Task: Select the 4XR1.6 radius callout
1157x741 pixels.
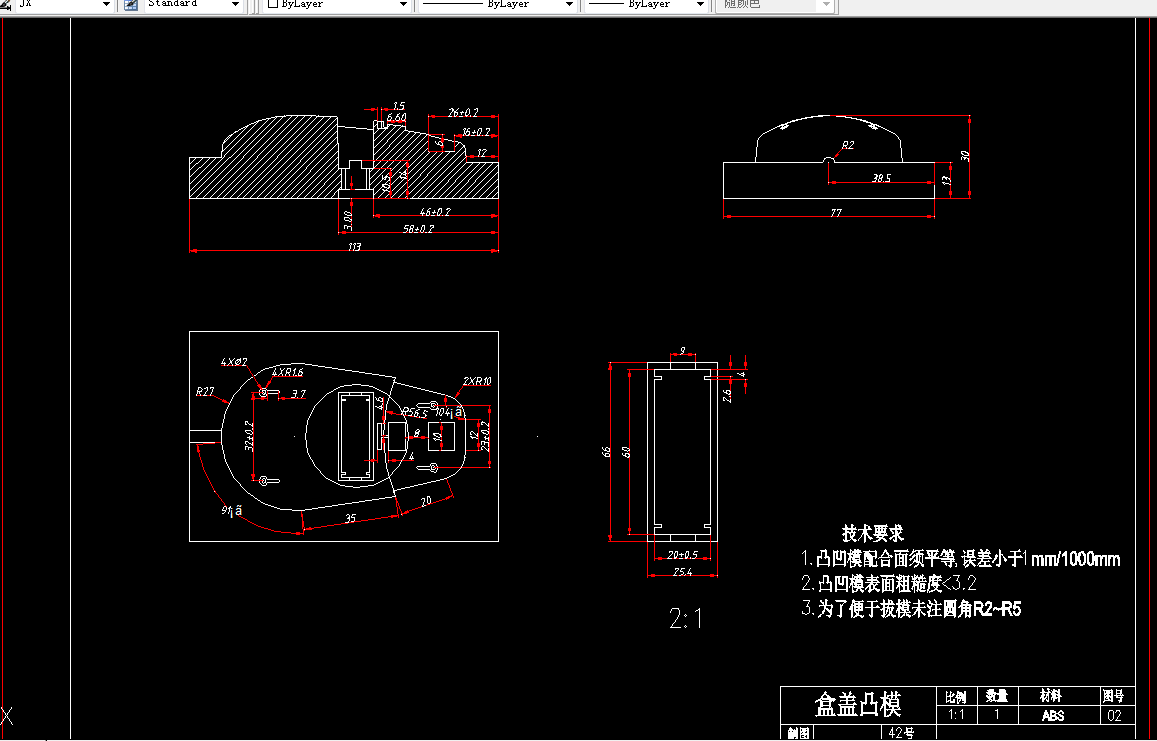Action: click(287, 372)
